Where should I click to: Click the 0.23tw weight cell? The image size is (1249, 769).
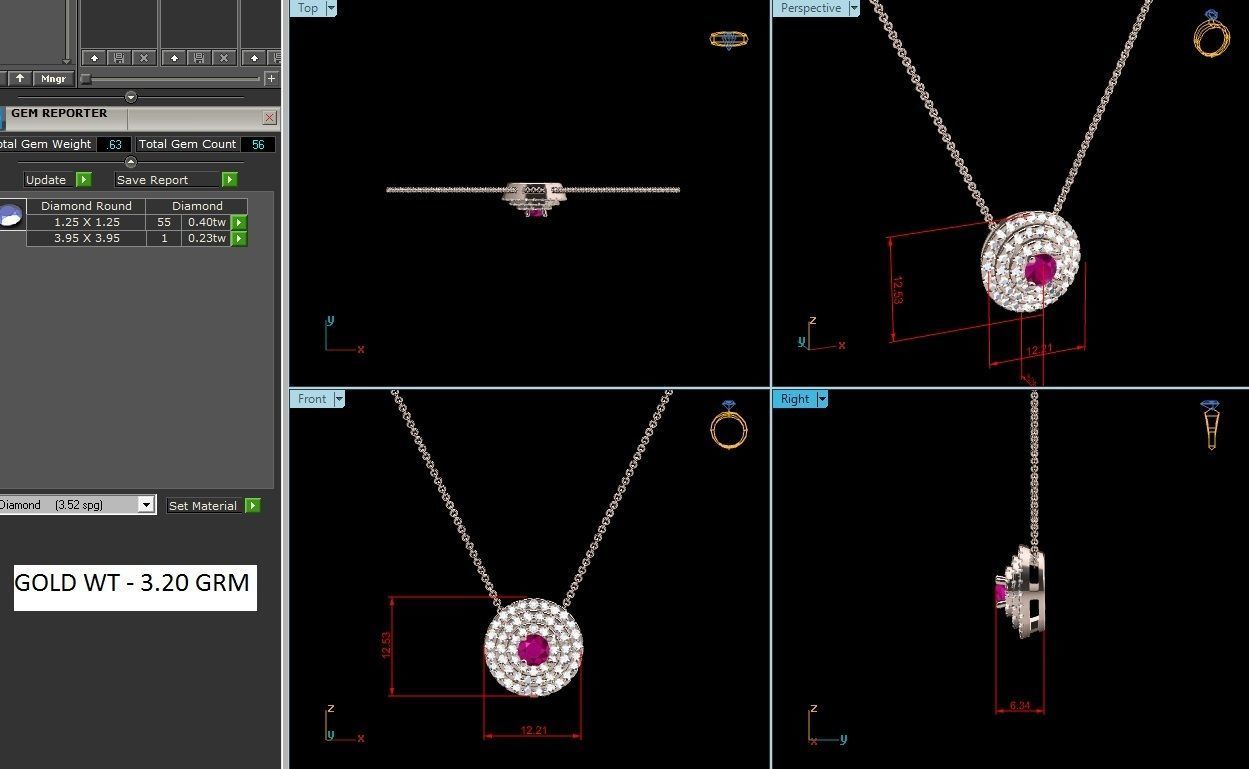pyautogui.click(x=207, y=238)
